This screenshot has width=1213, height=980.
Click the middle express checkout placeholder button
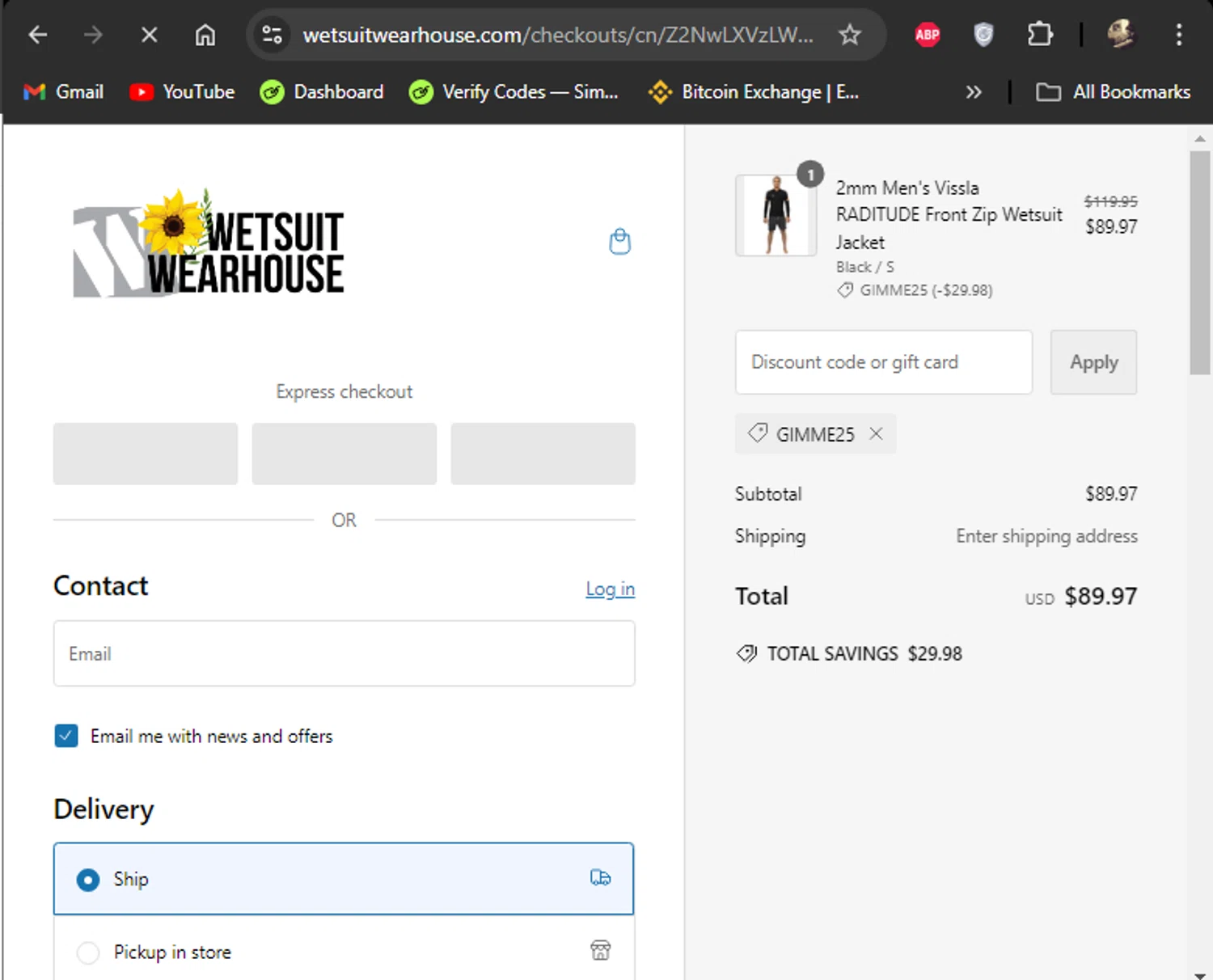coord(344,454)
